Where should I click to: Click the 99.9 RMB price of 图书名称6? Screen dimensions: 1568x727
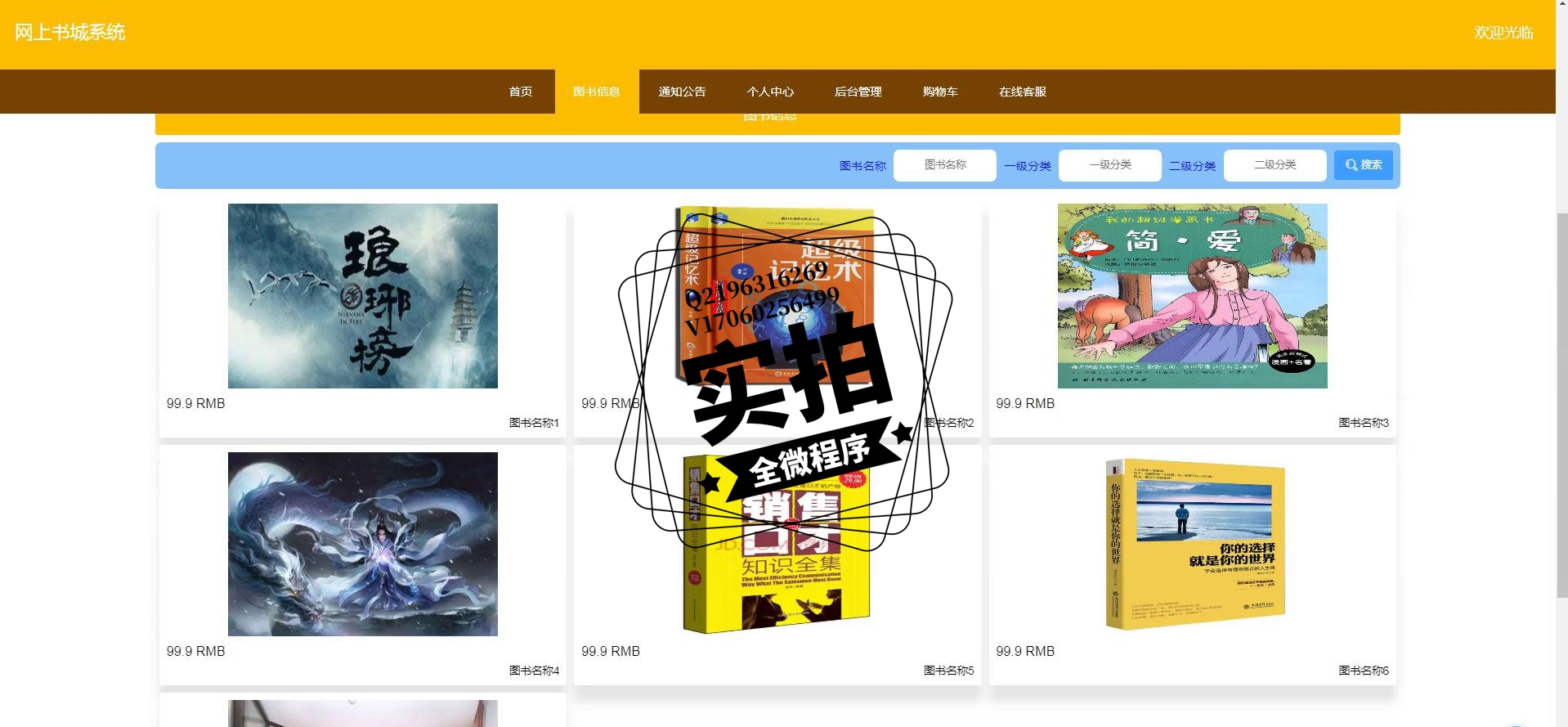1025,651
